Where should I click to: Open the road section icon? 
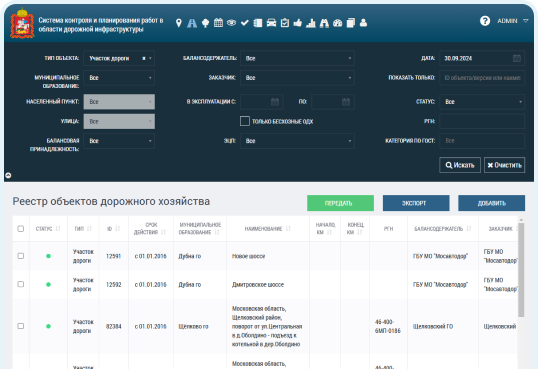[192, 23]
